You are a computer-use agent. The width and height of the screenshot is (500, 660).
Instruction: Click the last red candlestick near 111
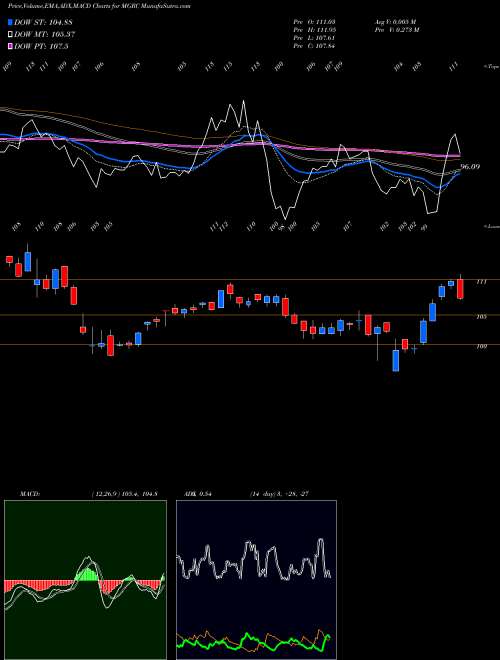[460, 288]
